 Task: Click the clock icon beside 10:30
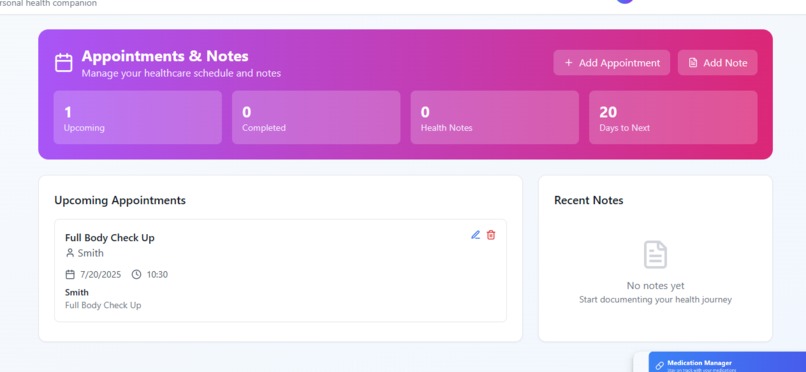[136, 274]
